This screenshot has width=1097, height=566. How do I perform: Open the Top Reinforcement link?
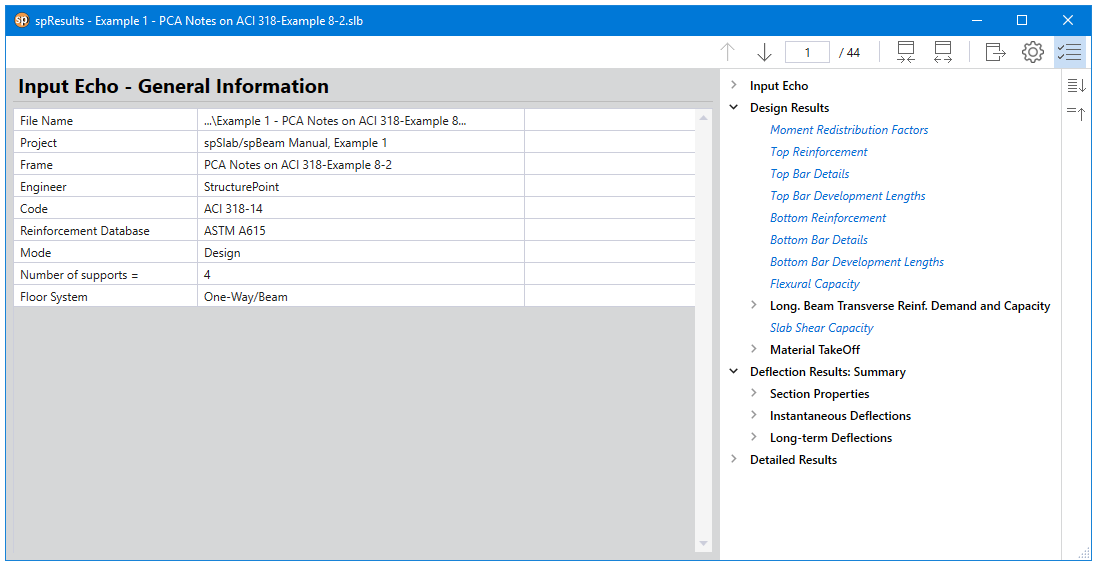click(x=819, y=152)
